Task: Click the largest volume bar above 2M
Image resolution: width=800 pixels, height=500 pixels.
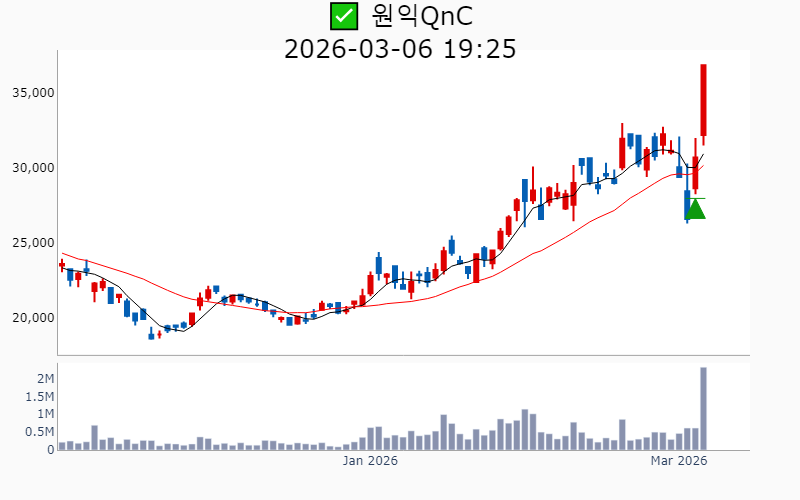Action: click(x=704, y=408)
